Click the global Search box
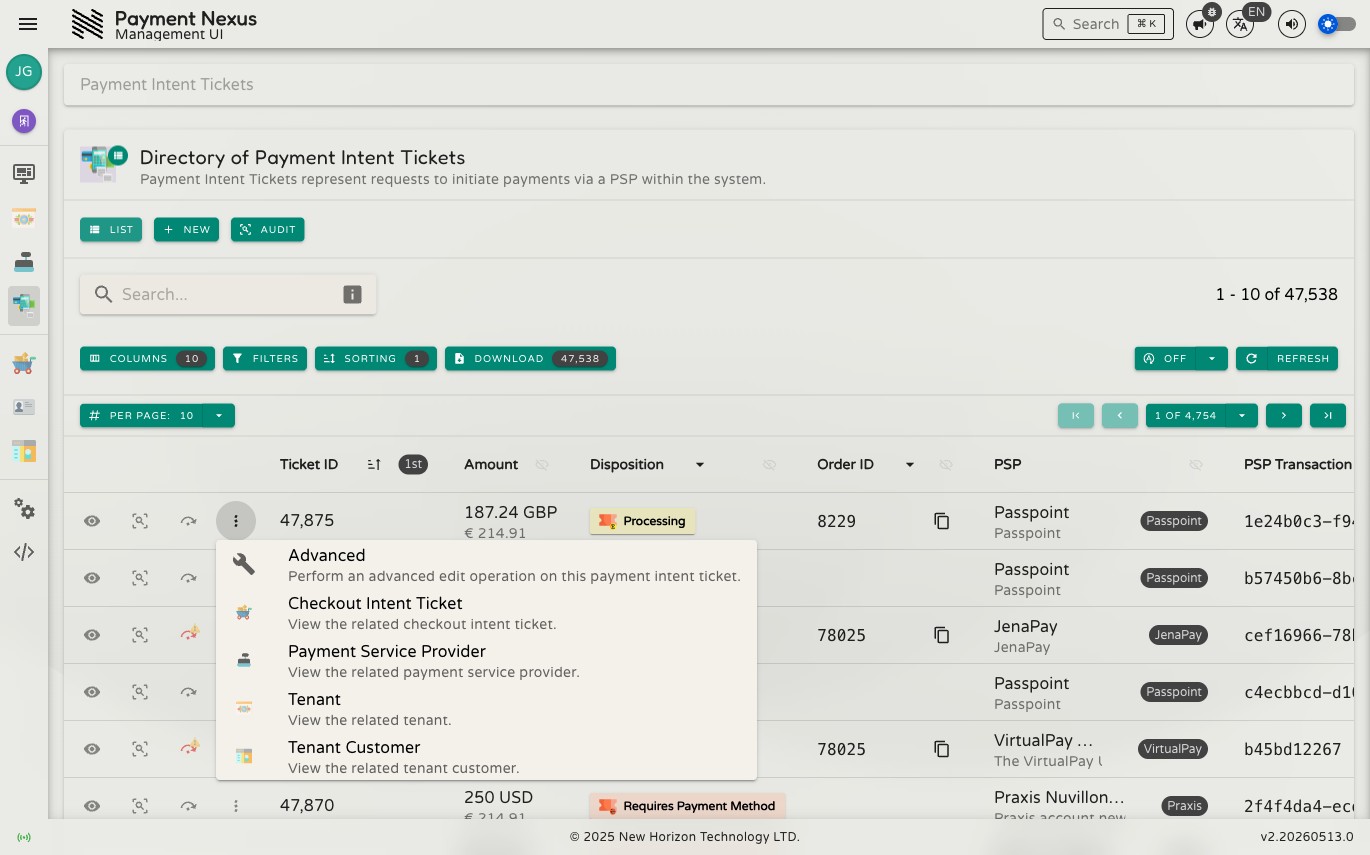This screenshot has width=1370, height=855. coord(1108,24)
